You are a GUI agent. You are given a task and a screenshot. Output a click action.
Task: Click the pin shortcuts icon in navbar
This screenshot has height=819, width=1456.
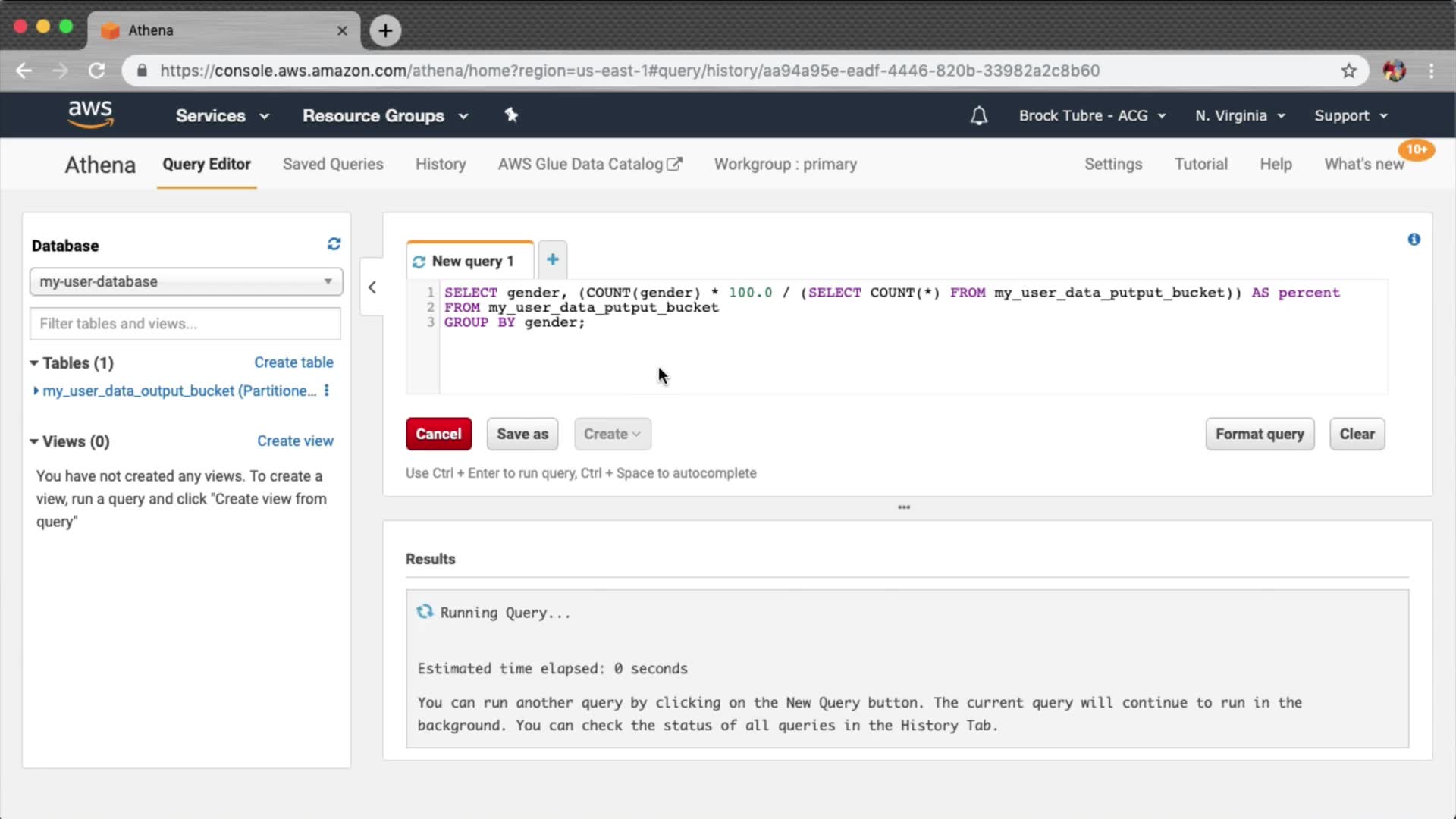click(511, 115)
